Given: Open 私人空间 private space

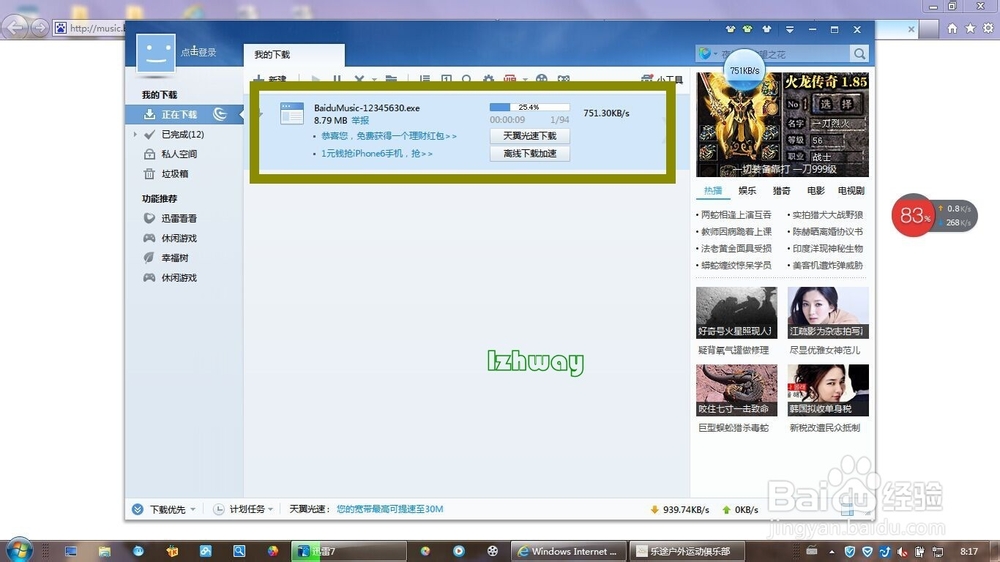Looking at the screenshot, I should [x=179, y=154].
